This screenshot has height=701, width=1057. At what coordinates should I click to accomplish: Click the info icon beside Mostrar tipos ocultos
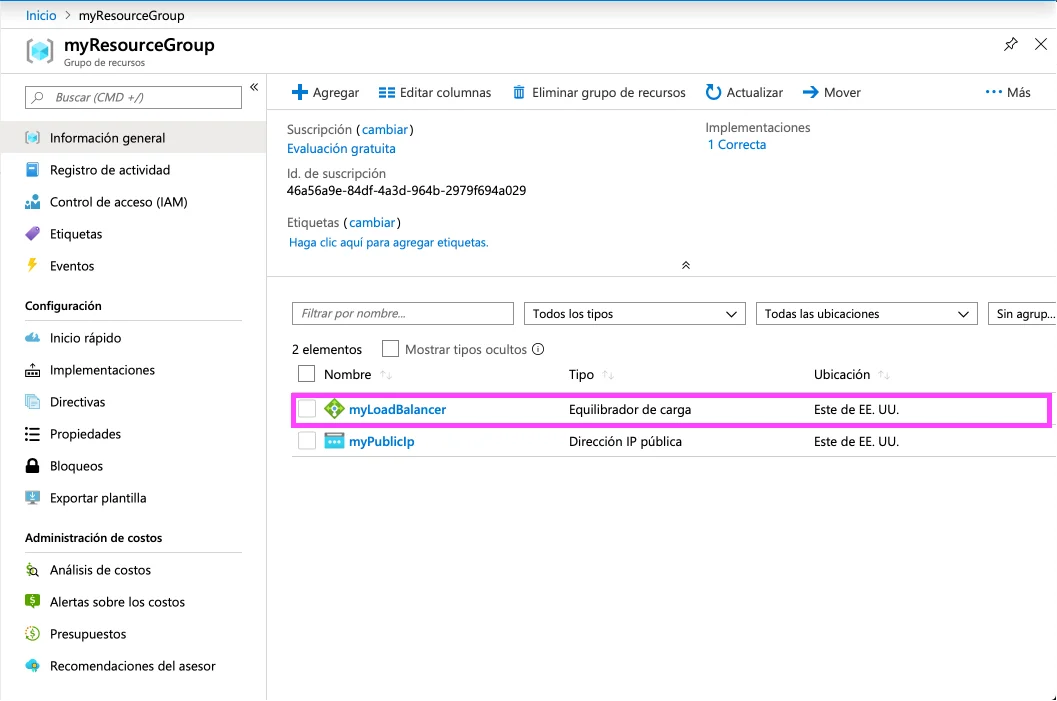pyautogui.click(x=538, y=349)
